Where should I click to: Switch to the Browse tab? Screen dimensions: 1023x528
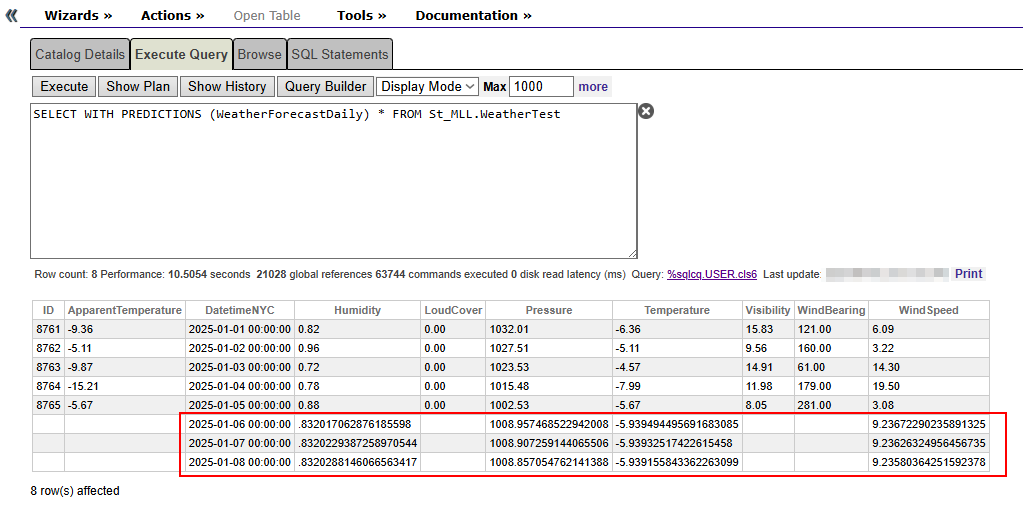click(259, 54)
